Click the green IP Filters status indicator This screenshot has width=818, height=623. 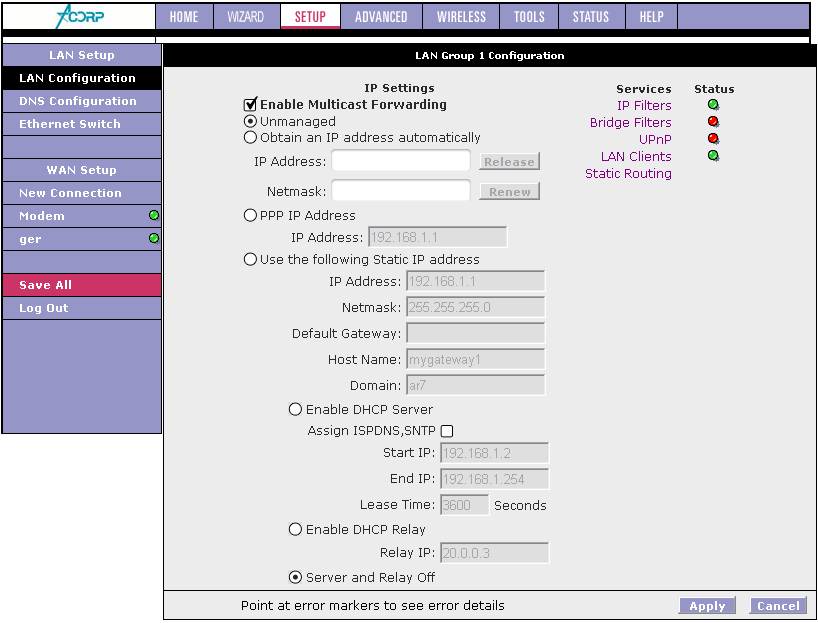point(713,105)
